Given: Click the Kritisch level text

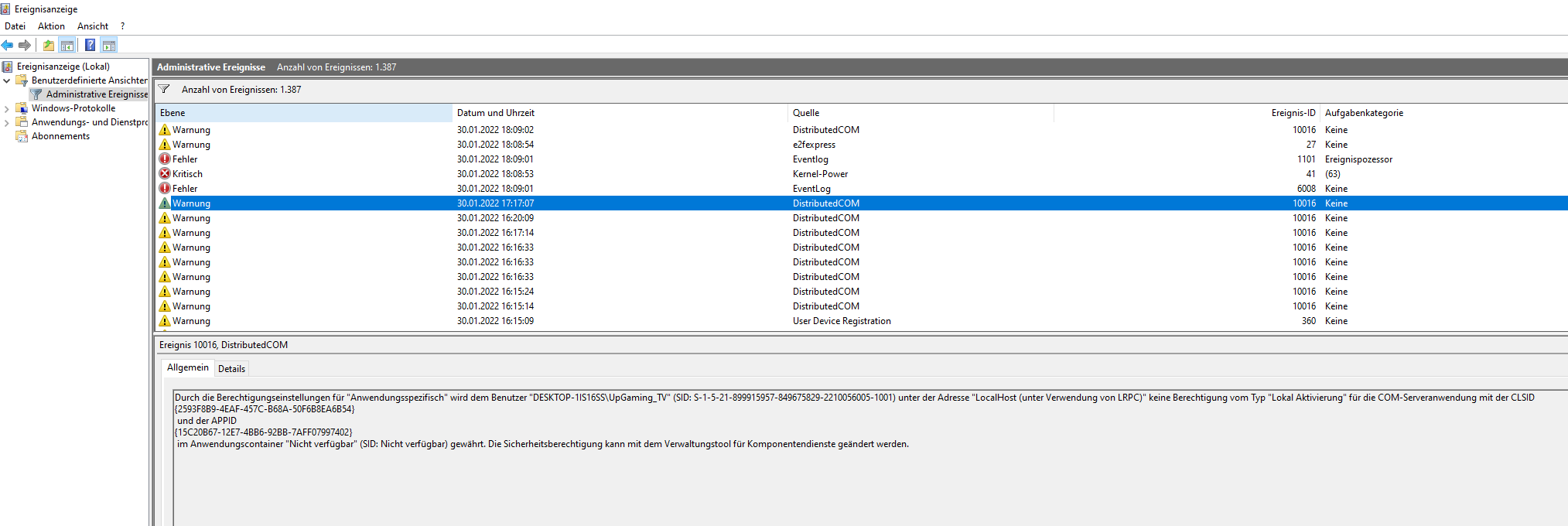Looking at the screenshot, I should [x=187, y=174].
